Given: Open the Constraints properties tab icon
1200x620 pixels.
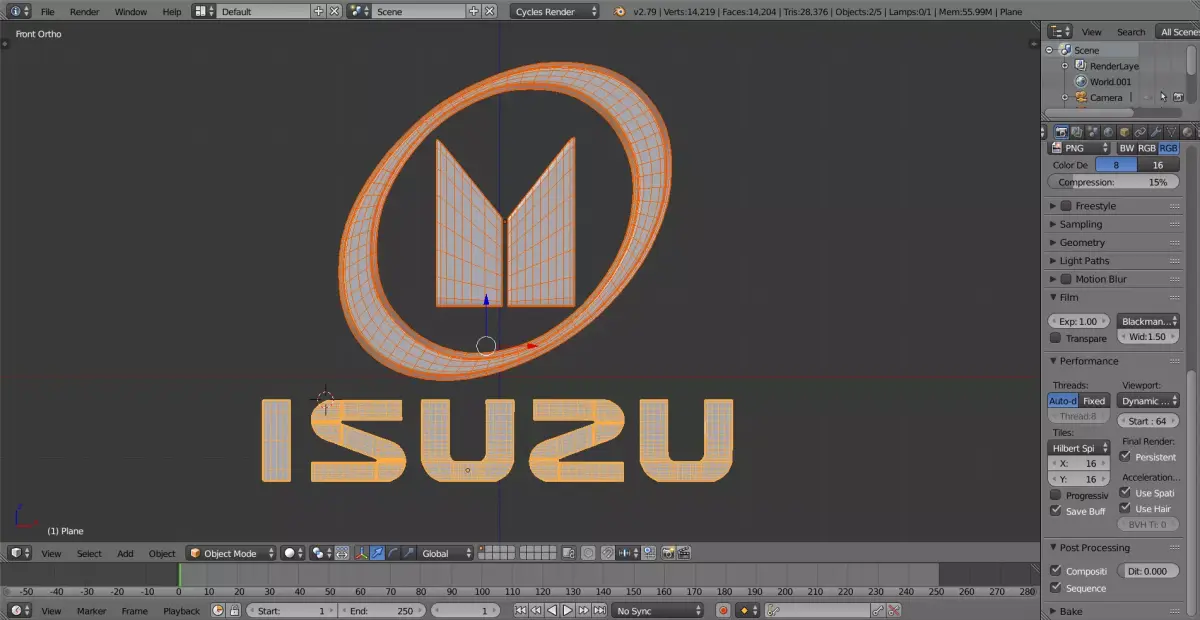Looking at the screenshot, I should point(1140,131).
